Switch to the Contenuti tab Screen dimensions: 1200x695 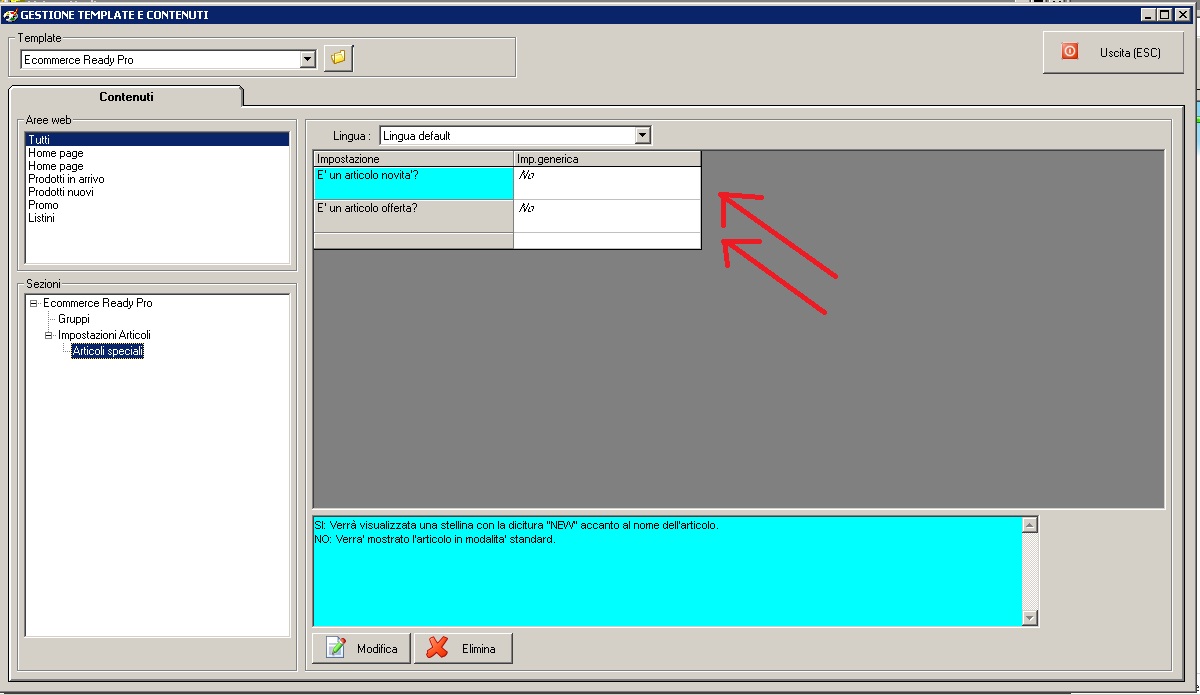click(126, 97)
